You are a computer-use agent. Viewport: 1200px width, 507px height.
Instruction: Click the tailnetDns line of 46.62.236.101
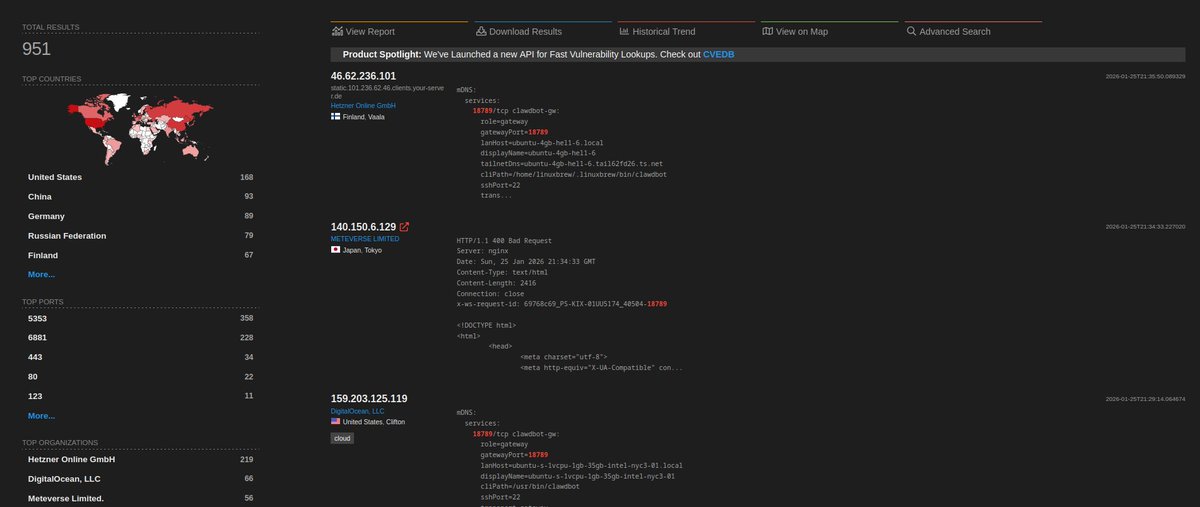click(571, 163)
